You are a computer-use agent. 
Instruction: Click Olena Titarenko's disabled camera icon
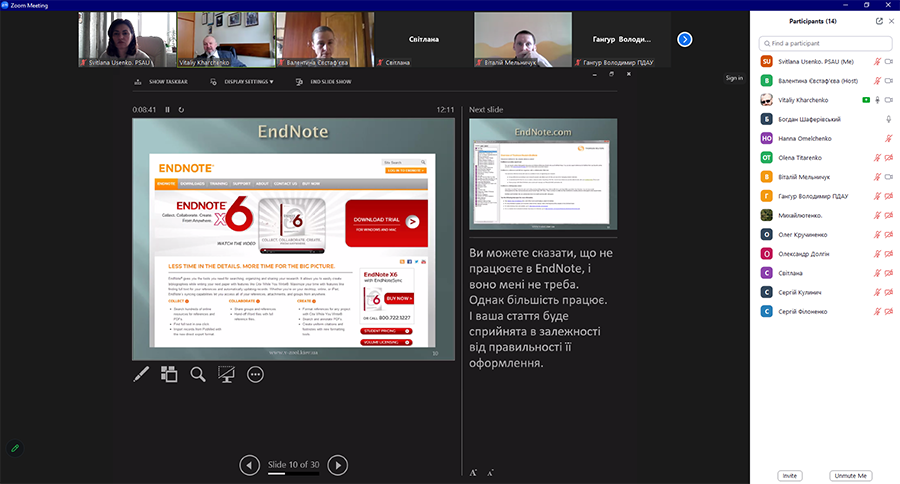click(889, 158)
